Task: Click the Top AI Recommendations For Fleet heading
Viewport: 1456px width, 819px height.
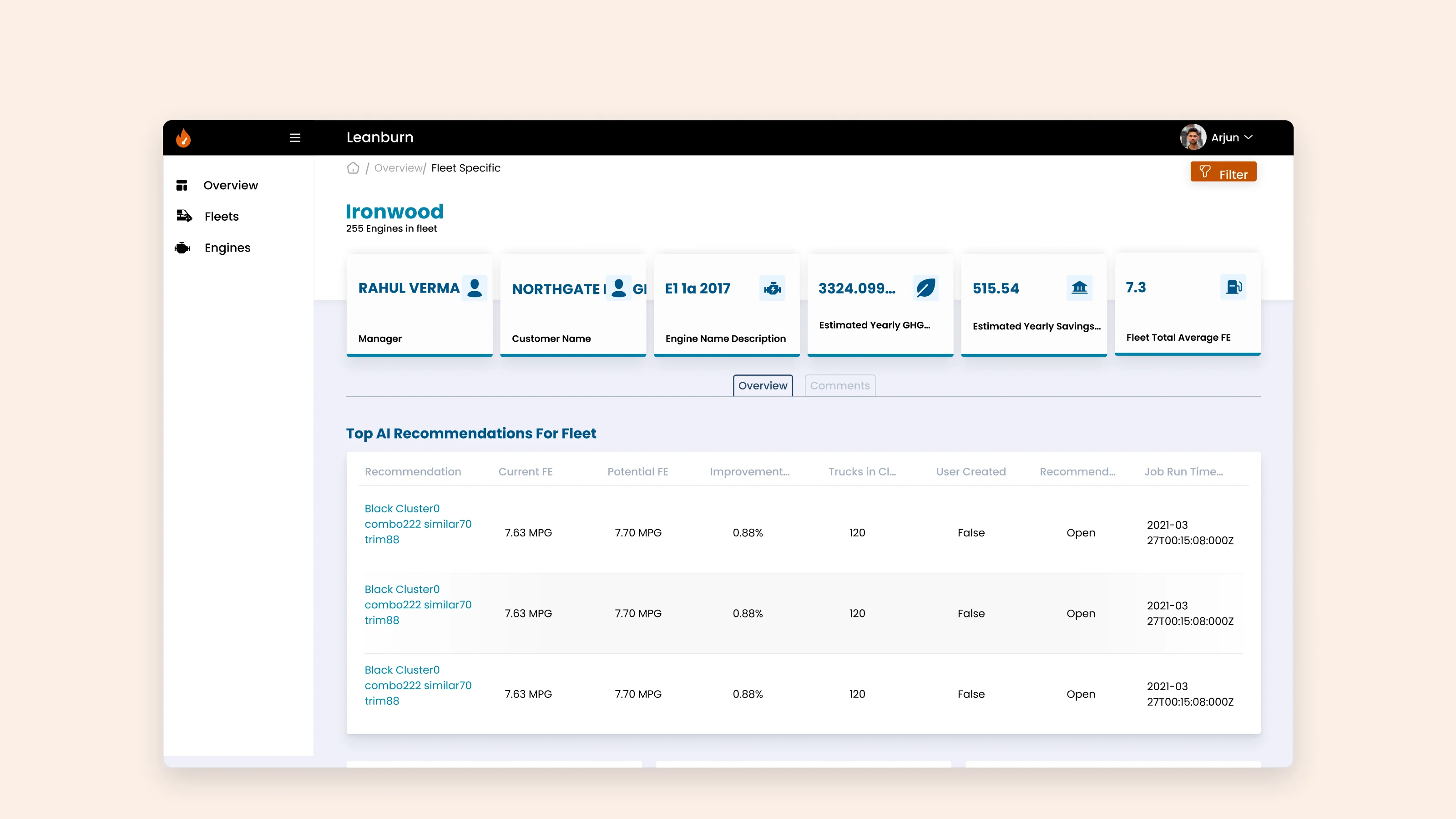Action: click(471, 434)
